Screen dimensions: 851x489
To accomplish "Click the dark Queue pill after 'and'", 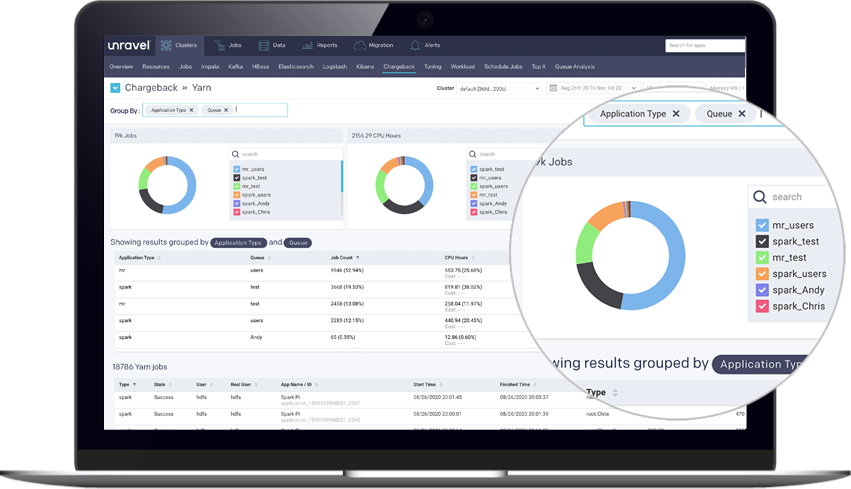I will click(298, 243).
